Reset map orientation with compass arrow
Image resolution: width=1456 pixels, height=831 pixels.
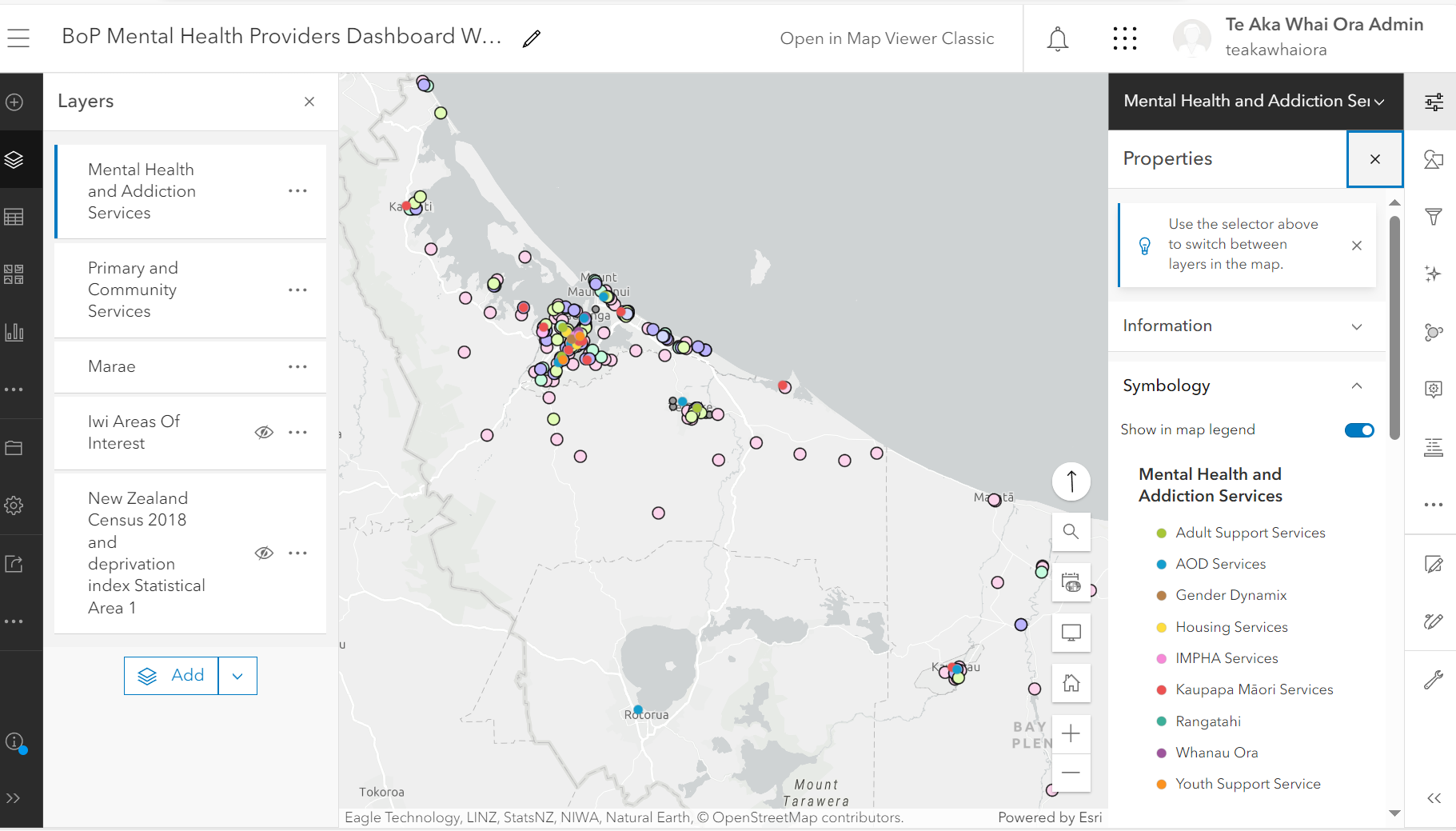[1071, 481]
